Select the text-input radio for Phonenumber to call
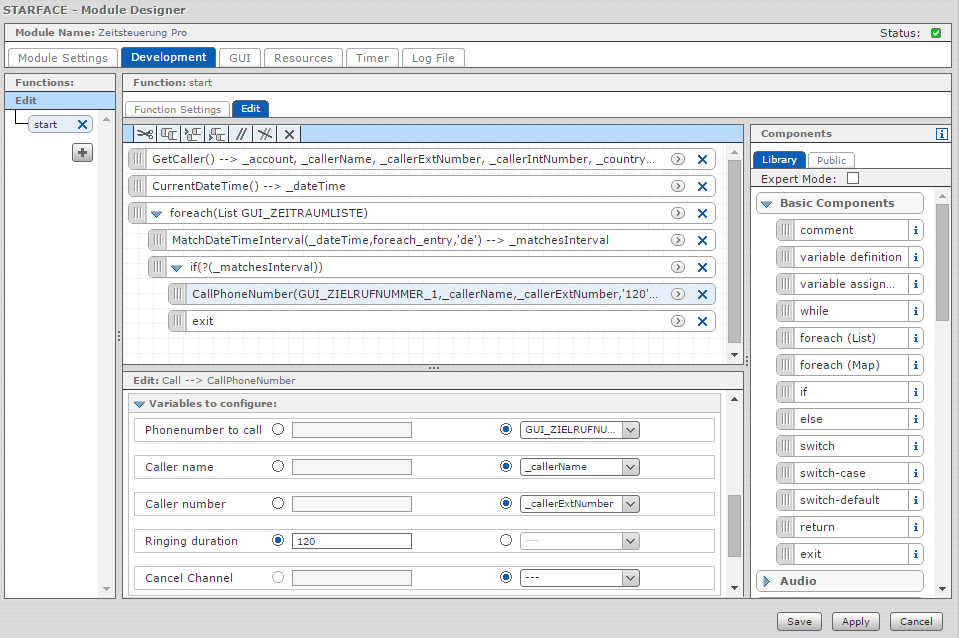The height and width of the screenshot is (638, 959). click(x=278, y=429)
